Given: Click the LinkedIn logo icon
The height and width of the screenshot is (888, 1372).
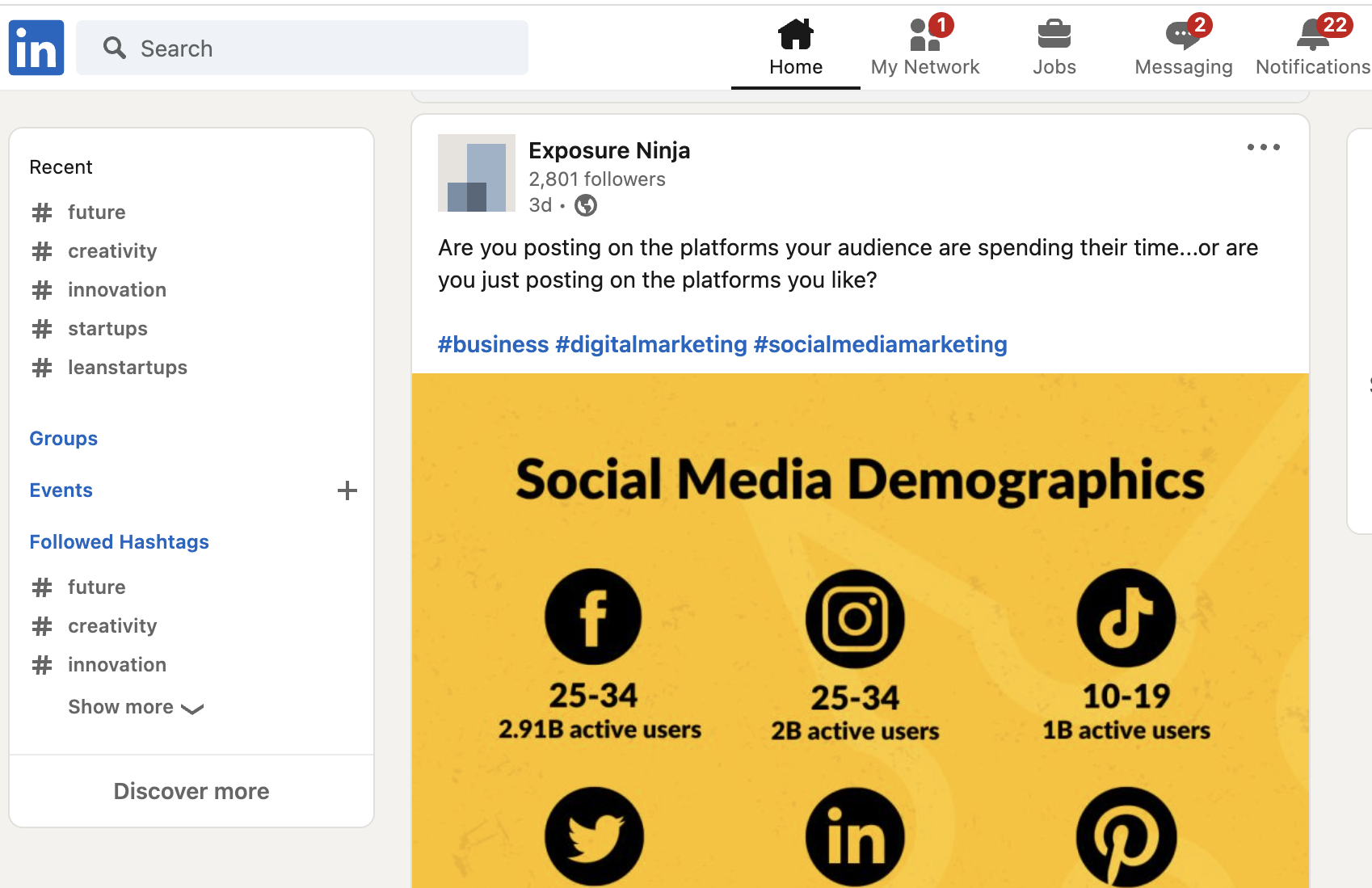Looking at the screenshot, I should 36,48.
